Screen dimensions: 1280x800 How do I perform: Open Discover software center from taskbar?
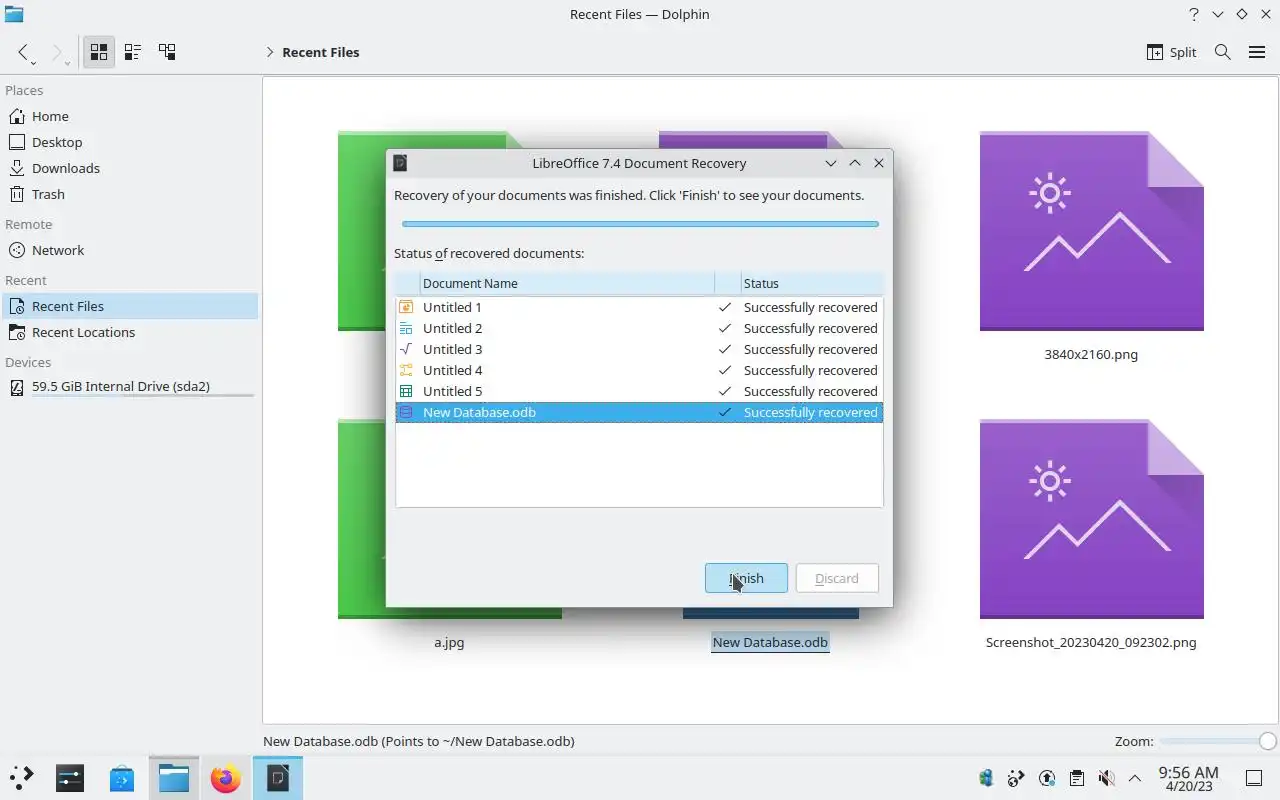coord(122,778)
